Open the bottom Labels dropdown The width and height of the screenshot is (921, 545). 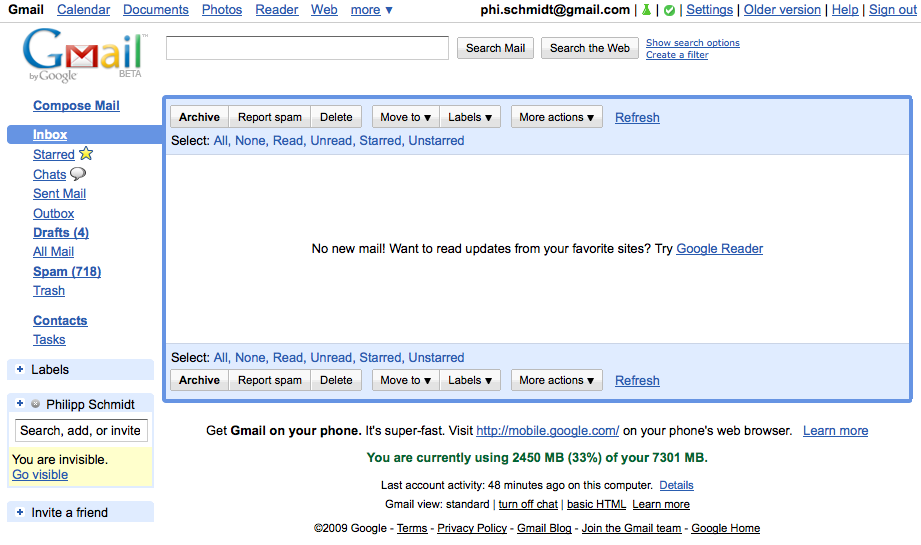[470, 380]
